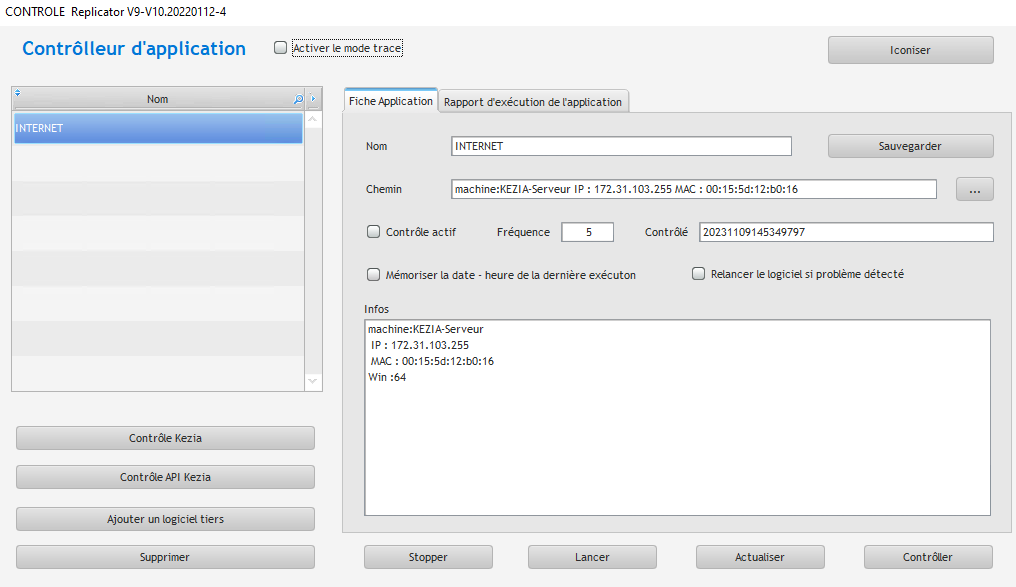Click "Ajouter un logiciel tiers" button
The height and width of the screenshot is (587, 1016).
165,519
